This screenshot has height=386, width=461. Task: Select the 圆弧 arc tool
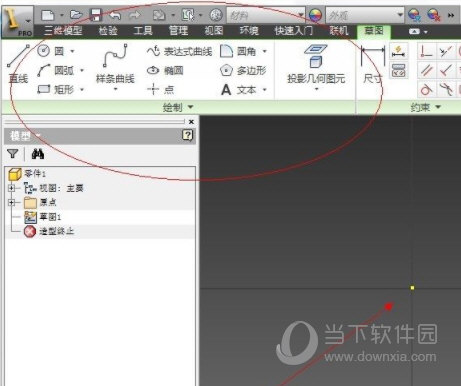tap(55, 70)
